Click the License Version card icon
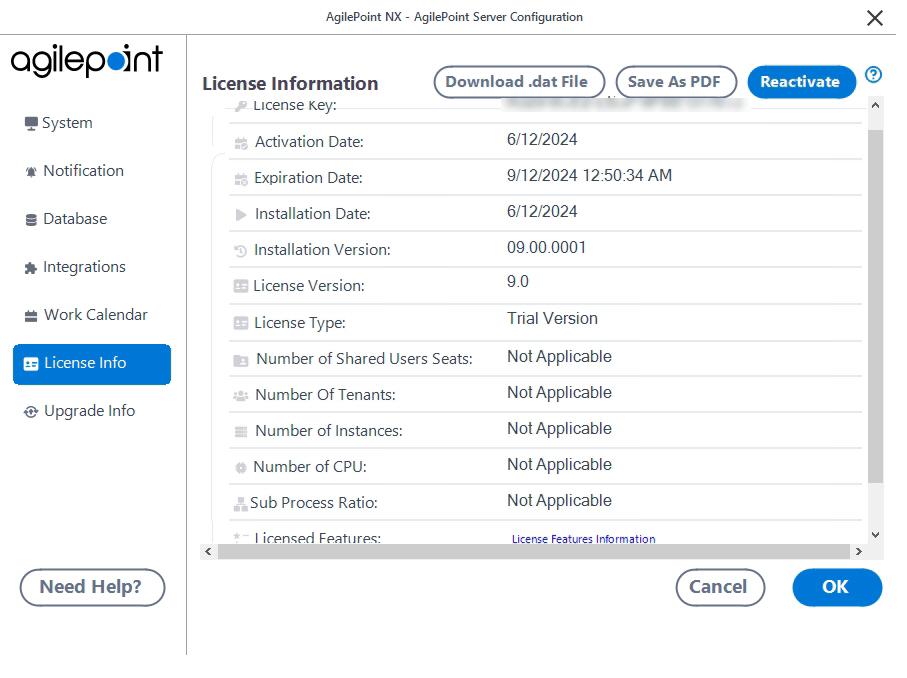This screenshot has height=678, width=907. [x=241, y=286]
